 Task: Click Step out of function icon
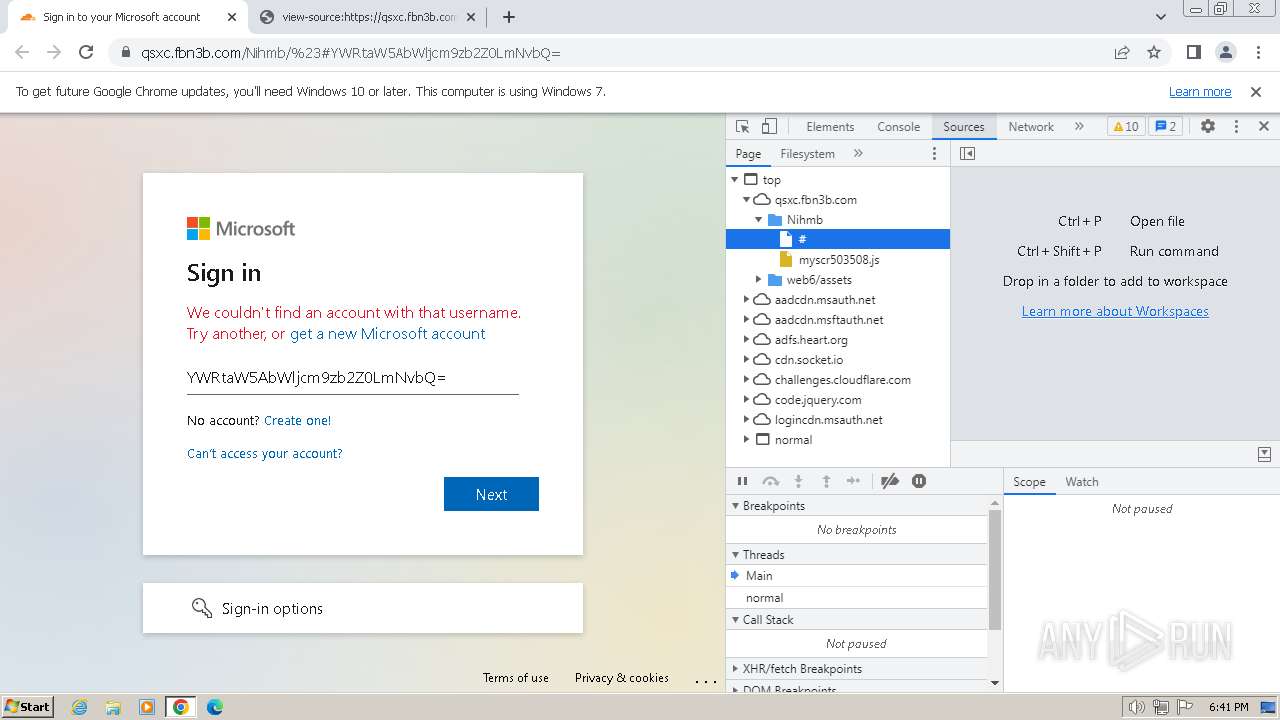click(x=826, y=481)
